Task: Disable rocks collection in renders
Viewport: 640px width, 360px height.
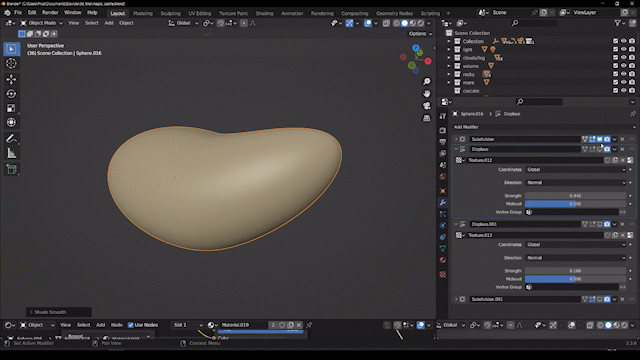Action: click(632, 74)
